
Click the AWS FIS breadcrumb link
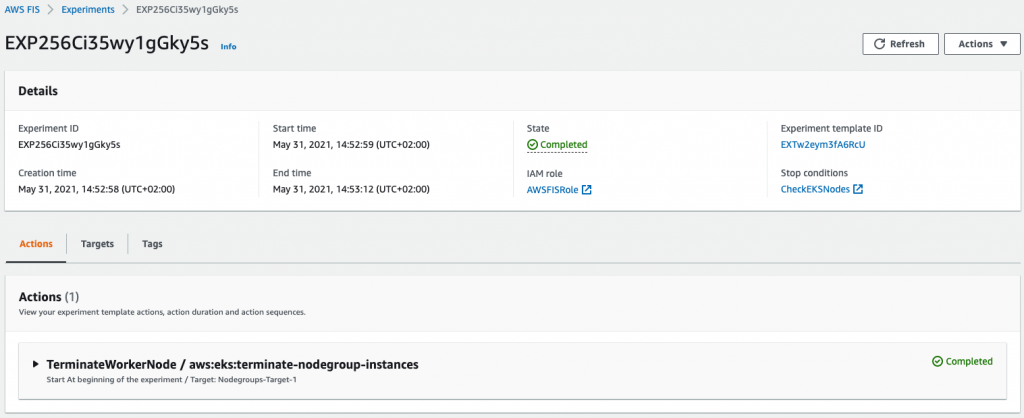[22, 10]
